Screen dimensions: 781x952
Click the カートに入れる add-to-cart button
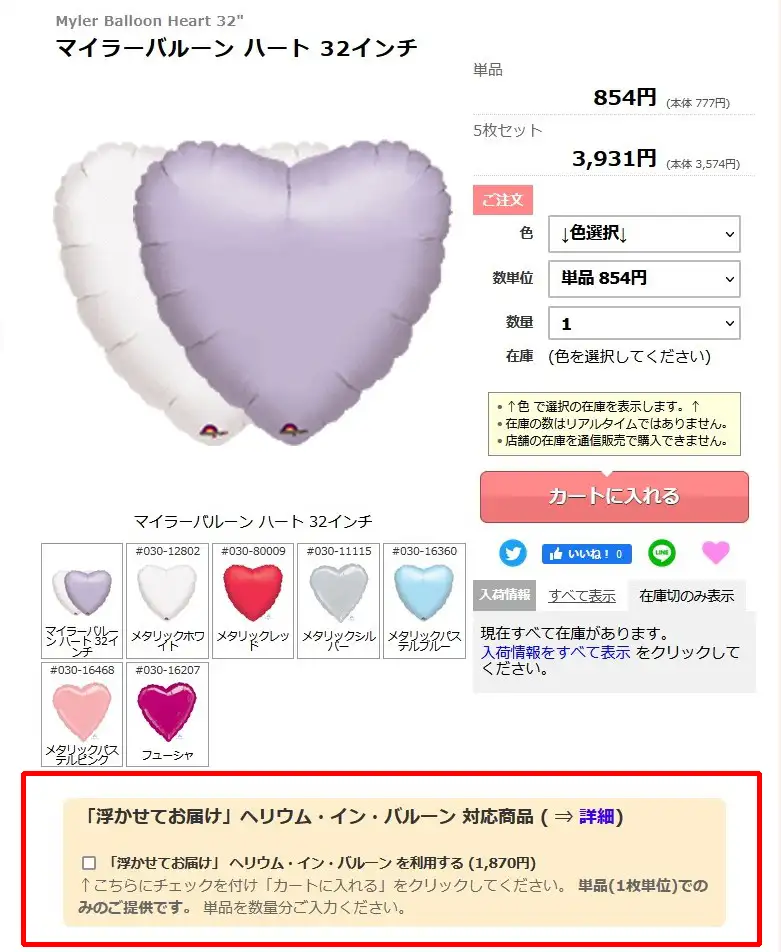[614, 497]
